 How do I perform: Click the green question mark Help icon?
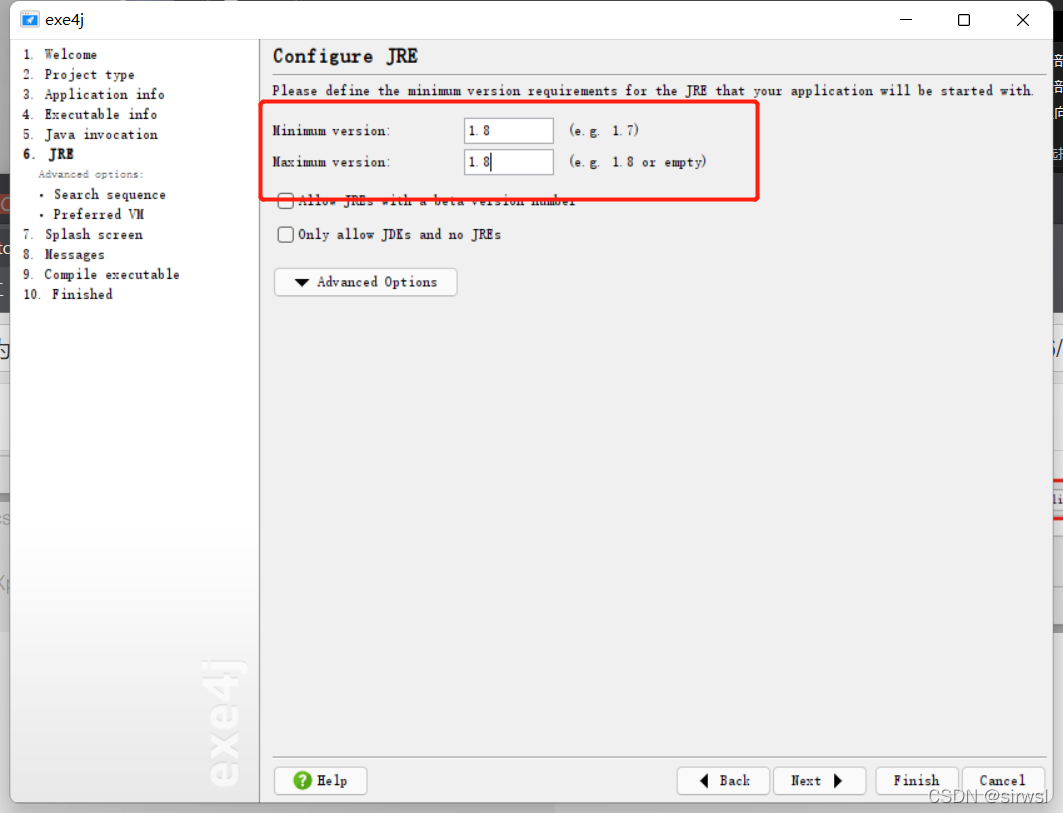tap(302, 780)
